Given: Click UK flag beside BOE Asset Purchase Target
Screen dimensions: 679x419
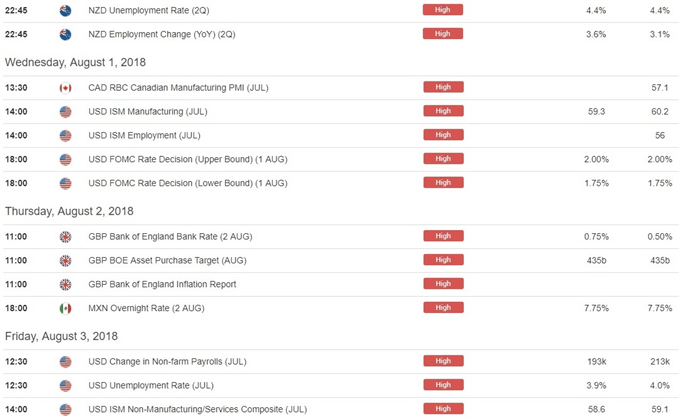Looking at the screenshot, I should [x=65, y=261].
